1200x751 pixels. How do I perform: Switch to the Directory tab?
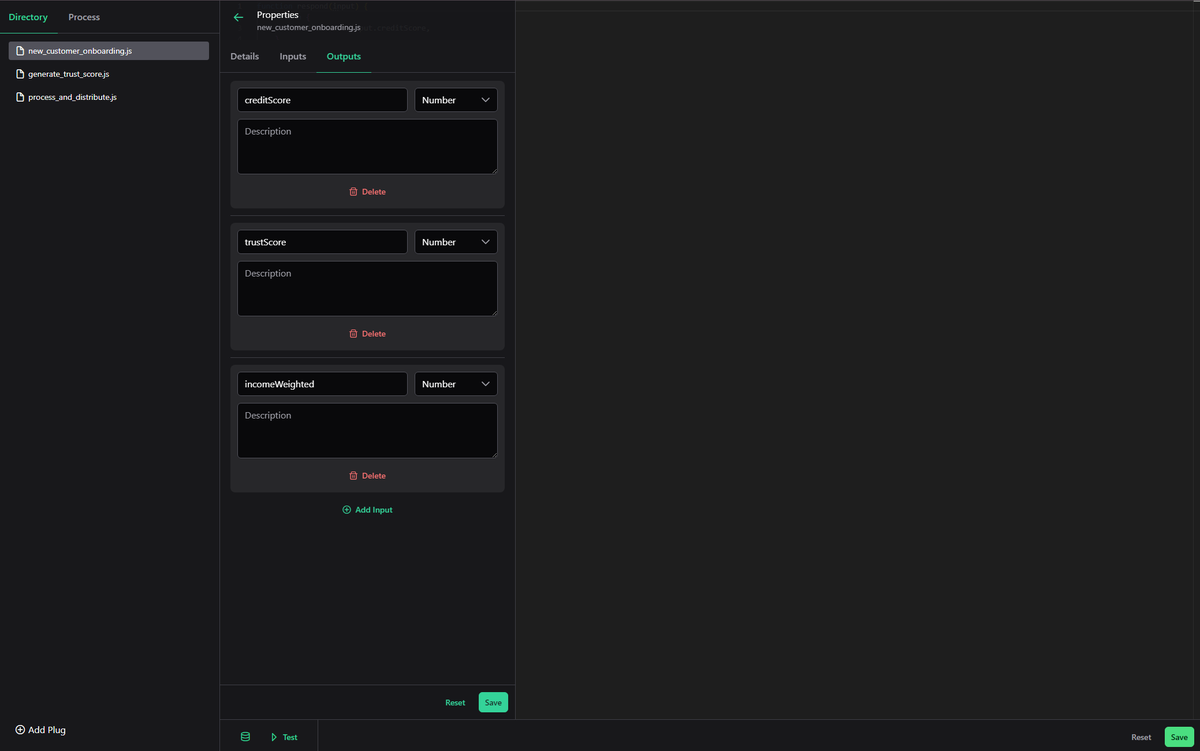coord(28,17)
